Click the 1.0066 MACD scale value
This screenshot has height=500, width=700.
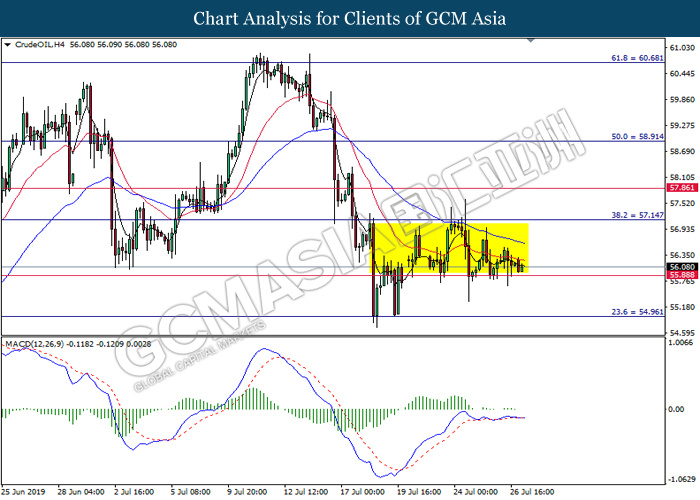(x=682, y=343)
